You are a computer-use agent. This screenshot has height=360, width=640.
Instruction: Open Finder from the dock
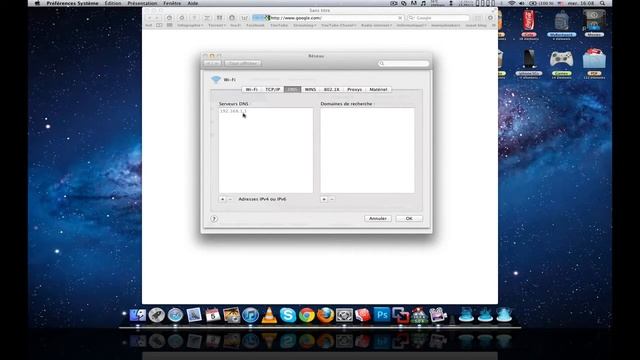tap(138, 315)
